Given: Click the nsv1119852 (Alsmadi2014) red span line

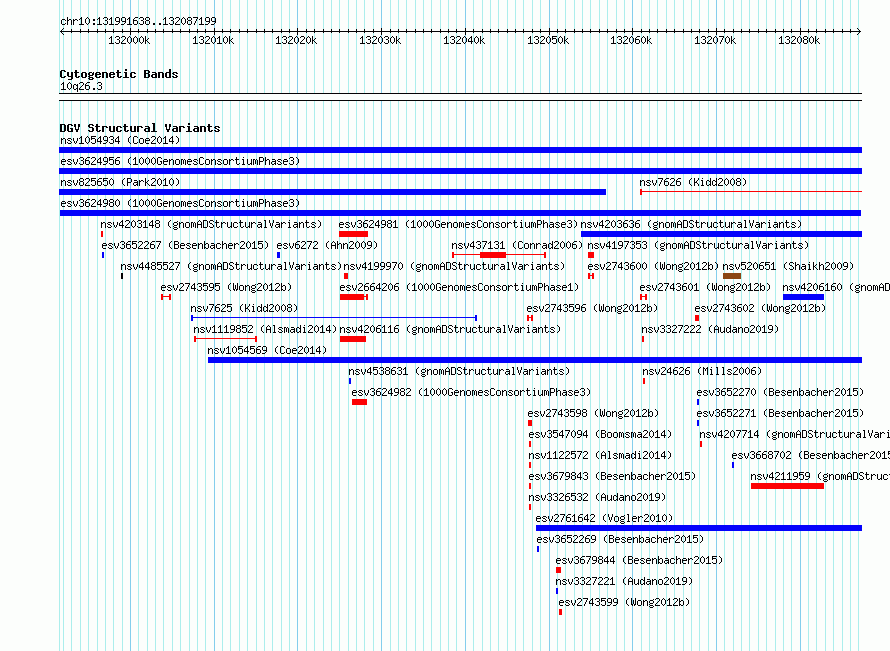Looking at the screenshot, I should [225, 339].
